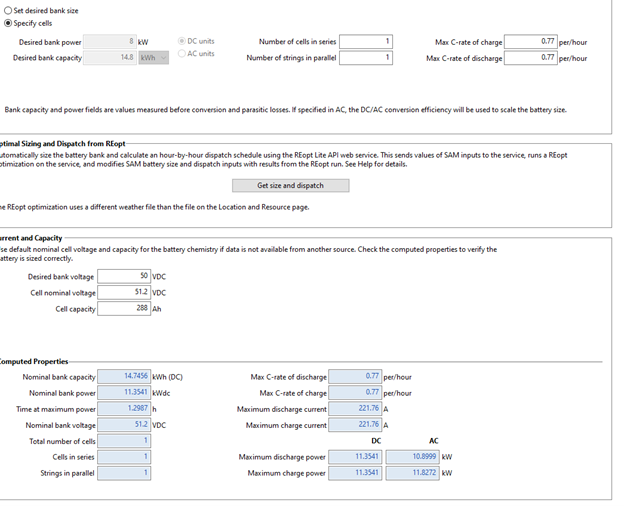Click the Desired bank capacity field
Image resolution: width=624 pixels, height=506 pixels.
(x=110, y=58)
